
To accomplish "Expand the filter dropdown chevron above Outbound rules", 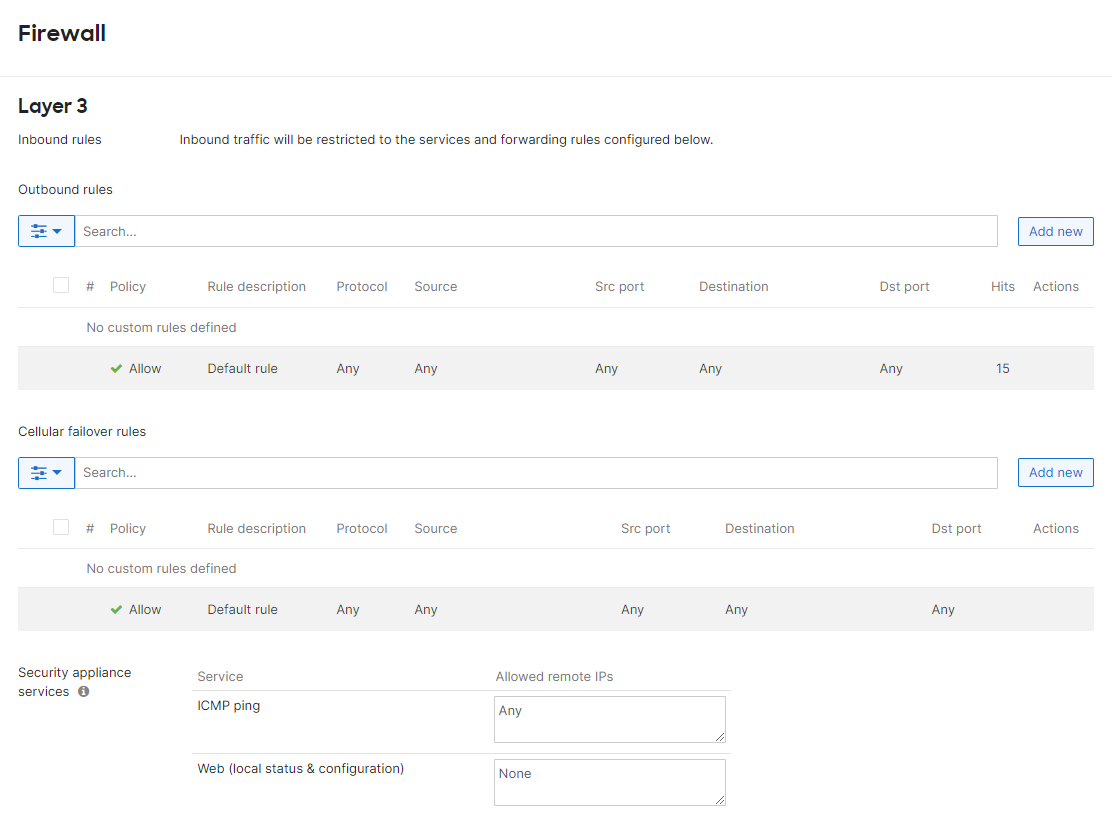I will 57,231.
